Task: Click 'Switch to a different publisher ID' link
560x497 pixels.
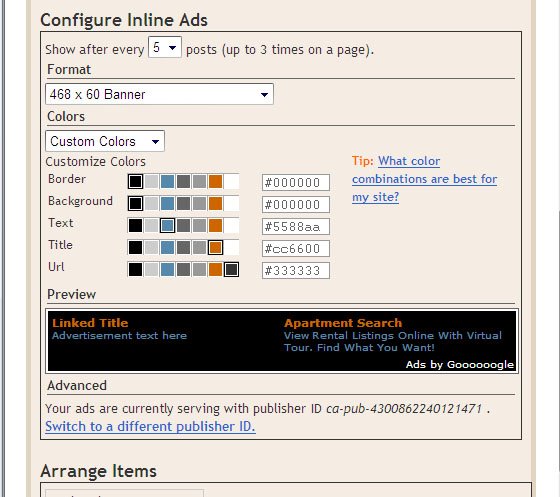Action: coord(150,426)
